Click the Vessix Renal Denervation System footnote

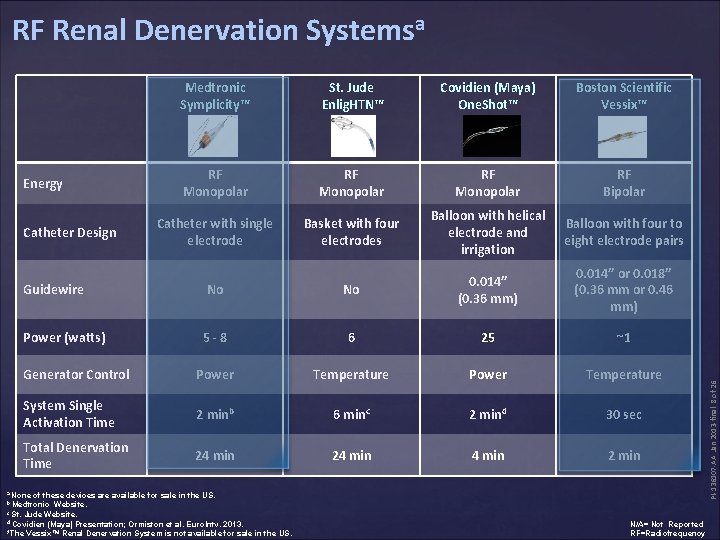click(x=150, y=533)
